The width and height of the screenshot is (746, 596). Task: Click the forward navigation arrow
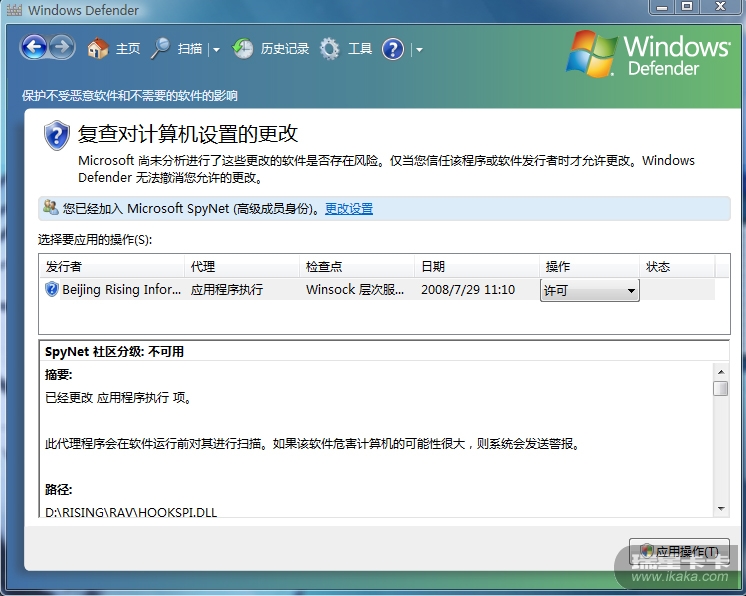tap(62, 48)
